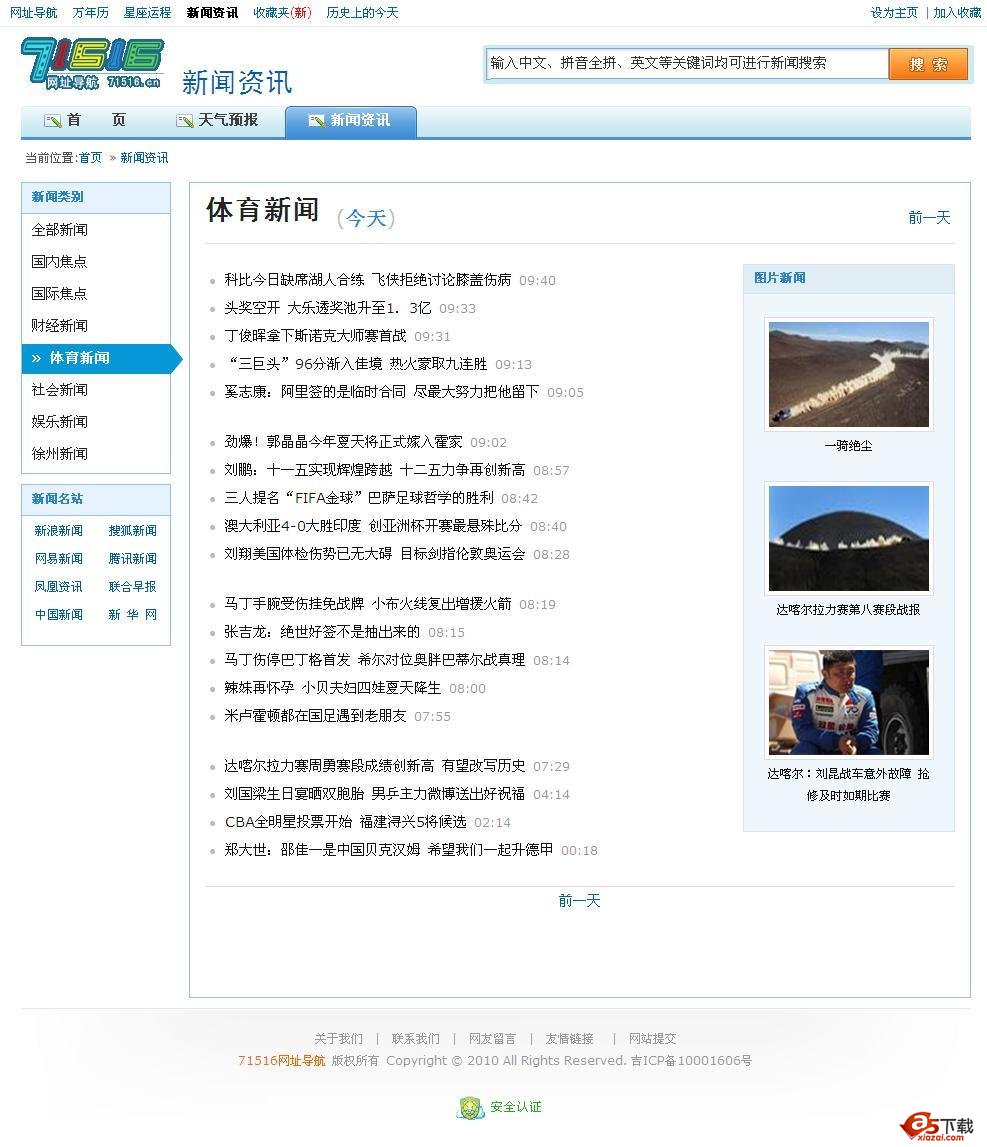Image resolution: width=987 pixels, height=1147 pixels.
Task: Select the 新闻资讯 navigation tab
Action: [x=351, y=121]
